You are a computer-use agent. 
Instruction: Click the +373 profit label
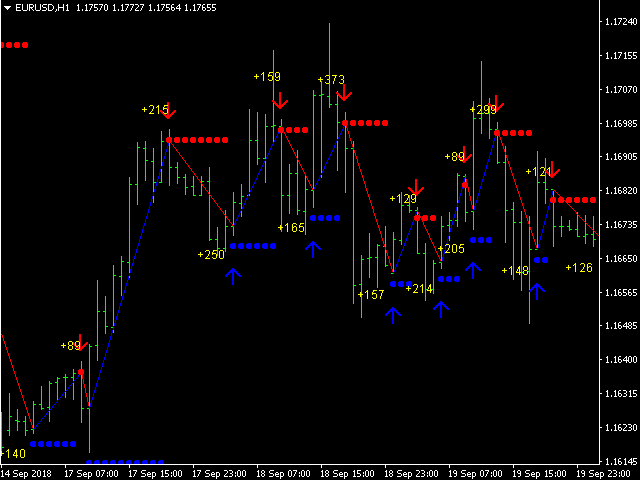[331, 79]
